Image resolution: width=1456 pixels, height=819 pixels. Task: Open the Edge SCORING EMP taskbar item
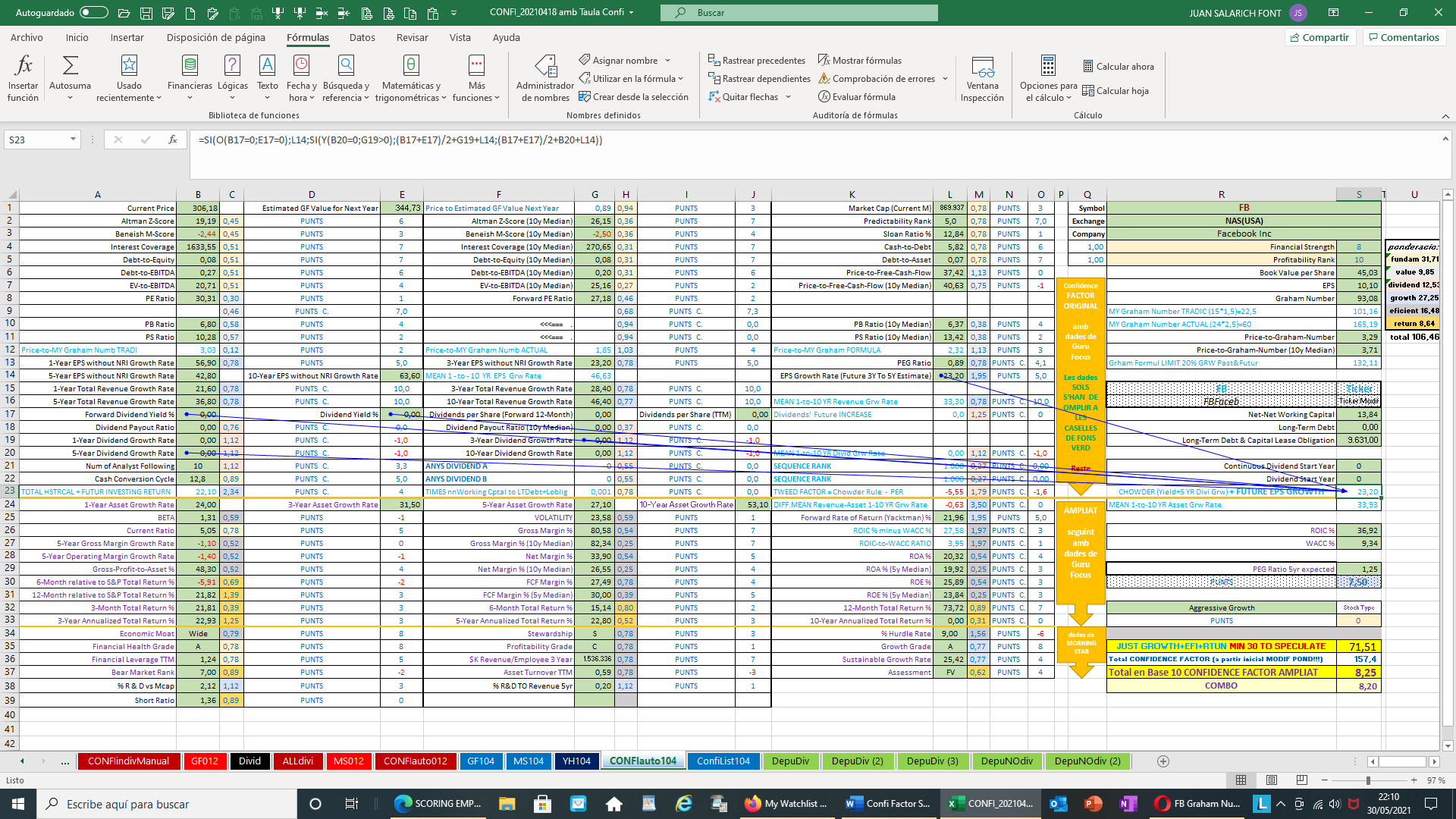438,803
